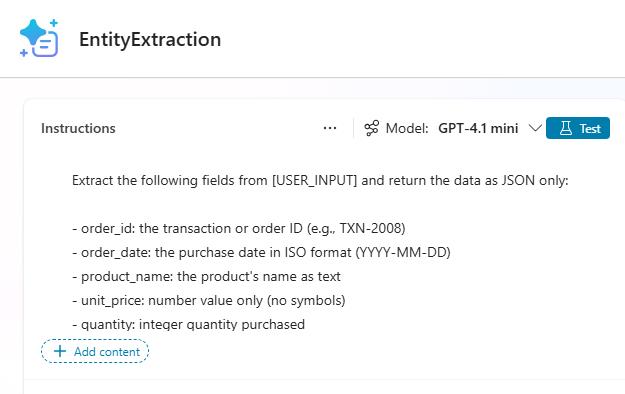625x394 pixels.
Task: Click the flask icon on the Test button
Action: tap(566, 128)
